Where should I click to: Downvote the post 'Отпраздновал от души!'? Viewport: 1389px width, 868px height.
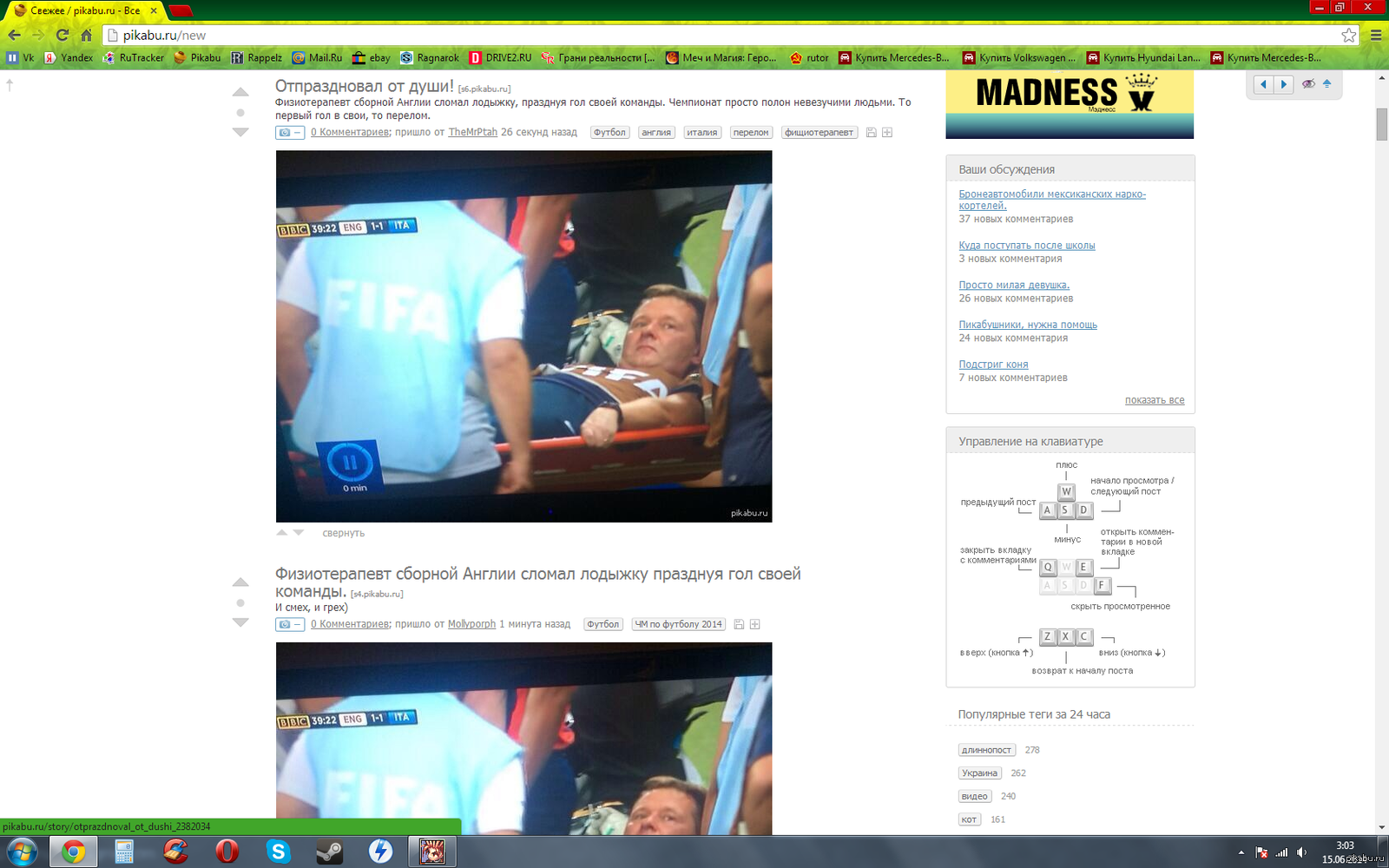pos(240,132)
